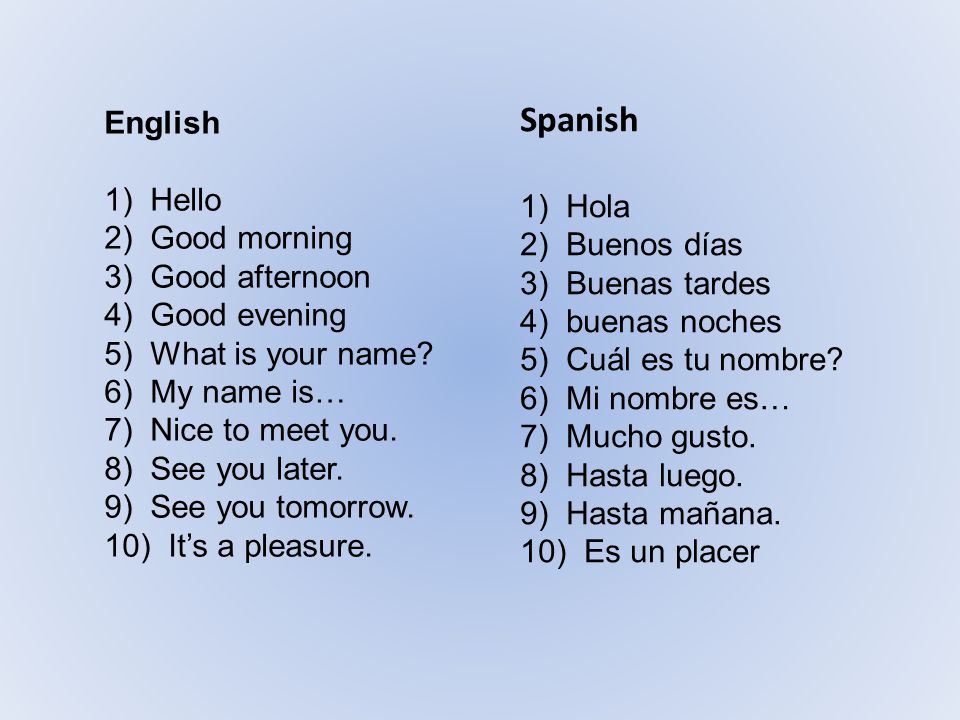Image resolution: width=960 pixels, height=720 pixels.
Task: Click Cuál es tu nombre? line
Action: pyautogui.click(x=705, y=360)
